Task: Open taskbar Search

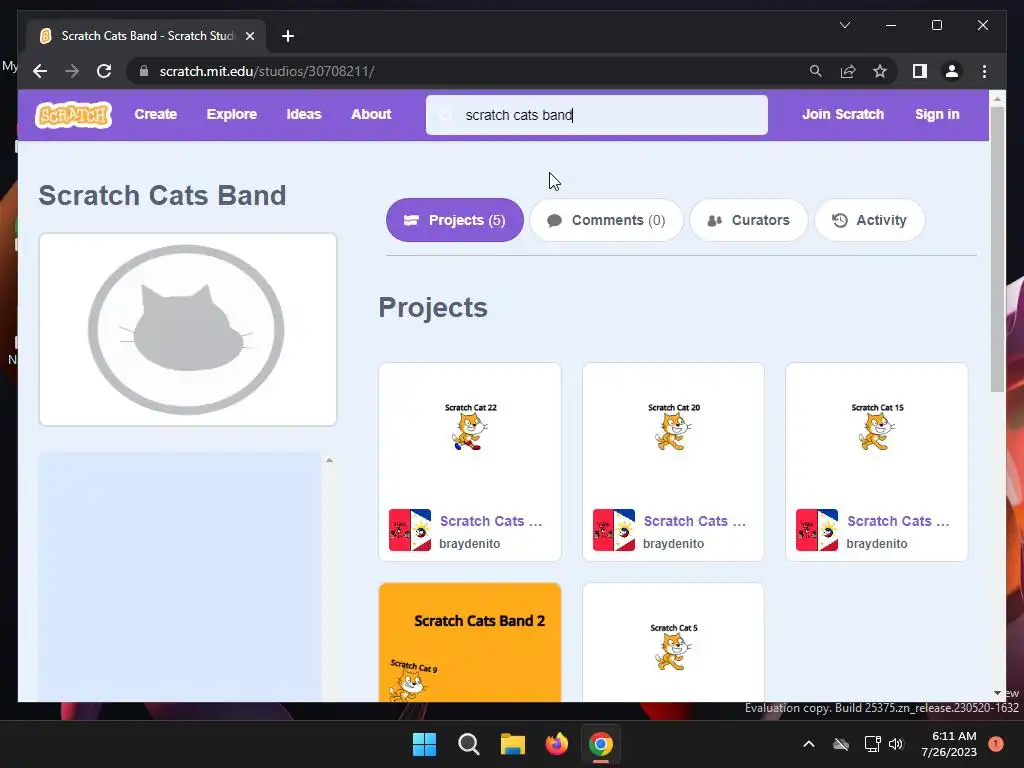Action: (x=468, y=744)
